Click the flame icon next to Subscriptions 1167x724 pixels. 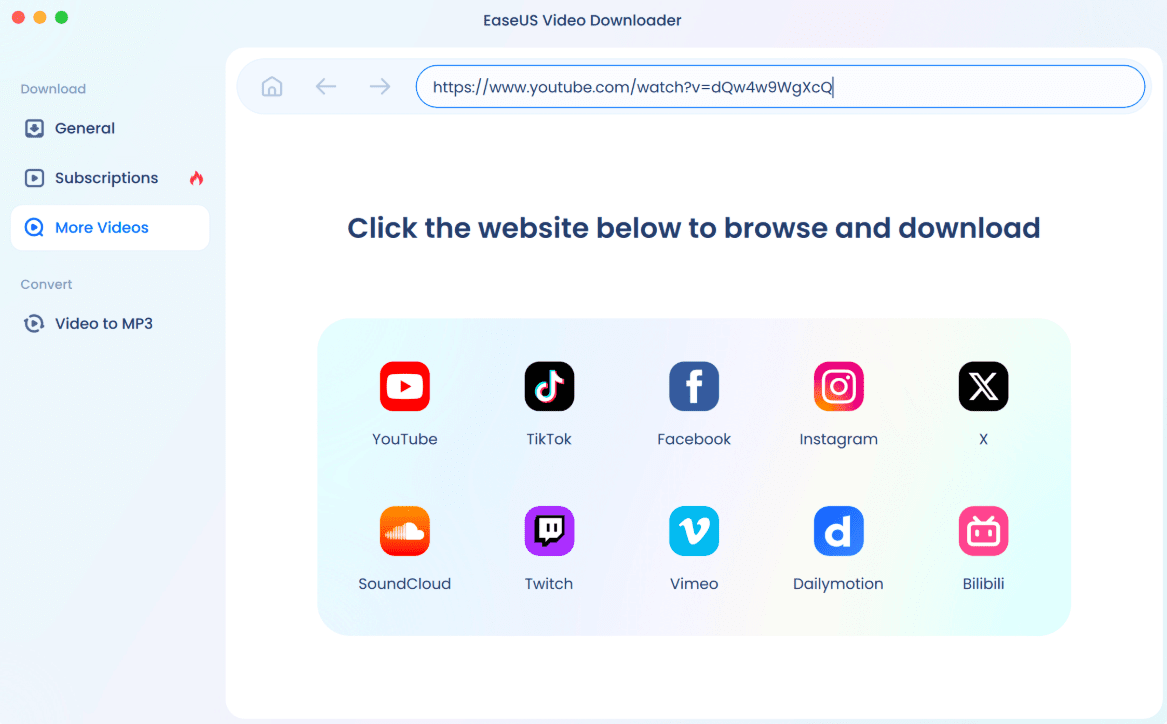[x=196, y=178]
